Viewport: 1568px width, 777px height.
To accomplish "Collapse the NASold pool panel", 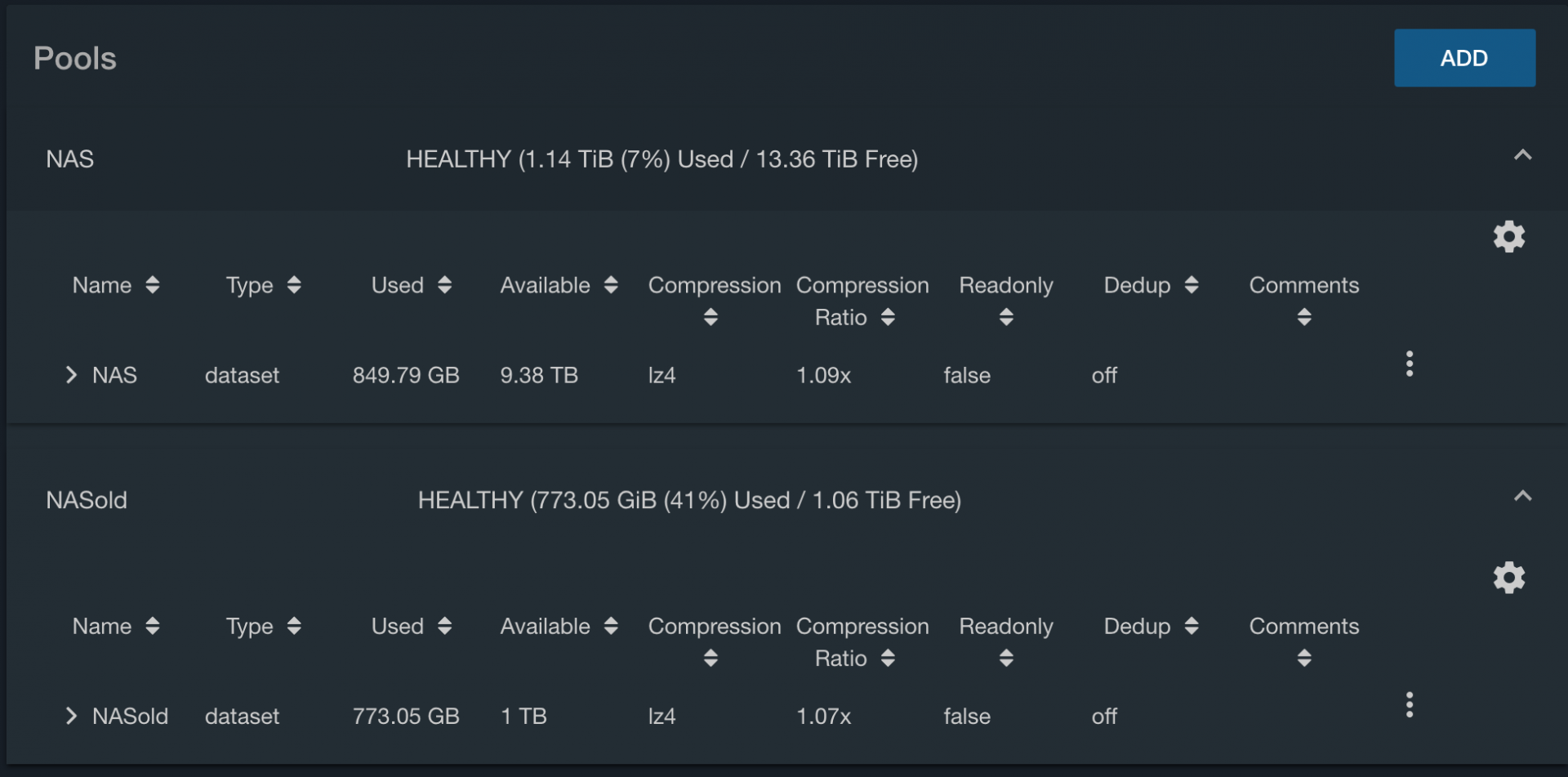I will pos(1522,496).
